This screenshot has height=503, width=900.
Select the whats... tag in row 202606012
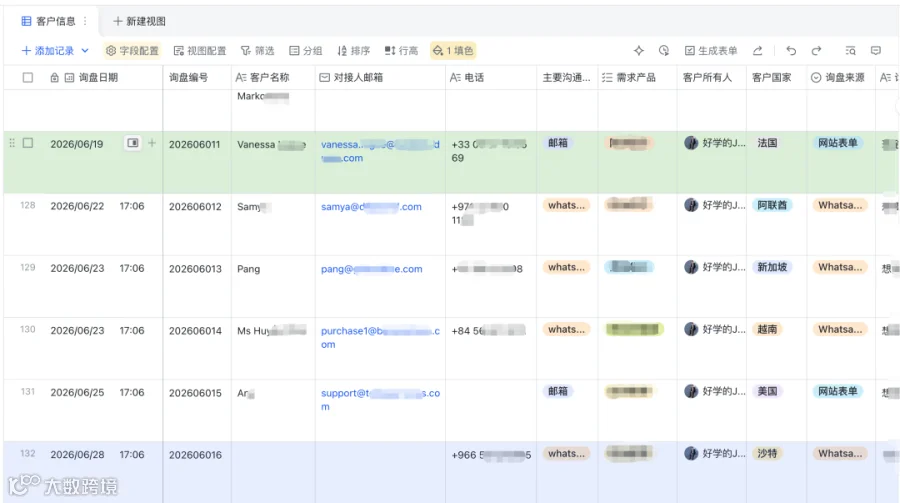tap(566, 205)
